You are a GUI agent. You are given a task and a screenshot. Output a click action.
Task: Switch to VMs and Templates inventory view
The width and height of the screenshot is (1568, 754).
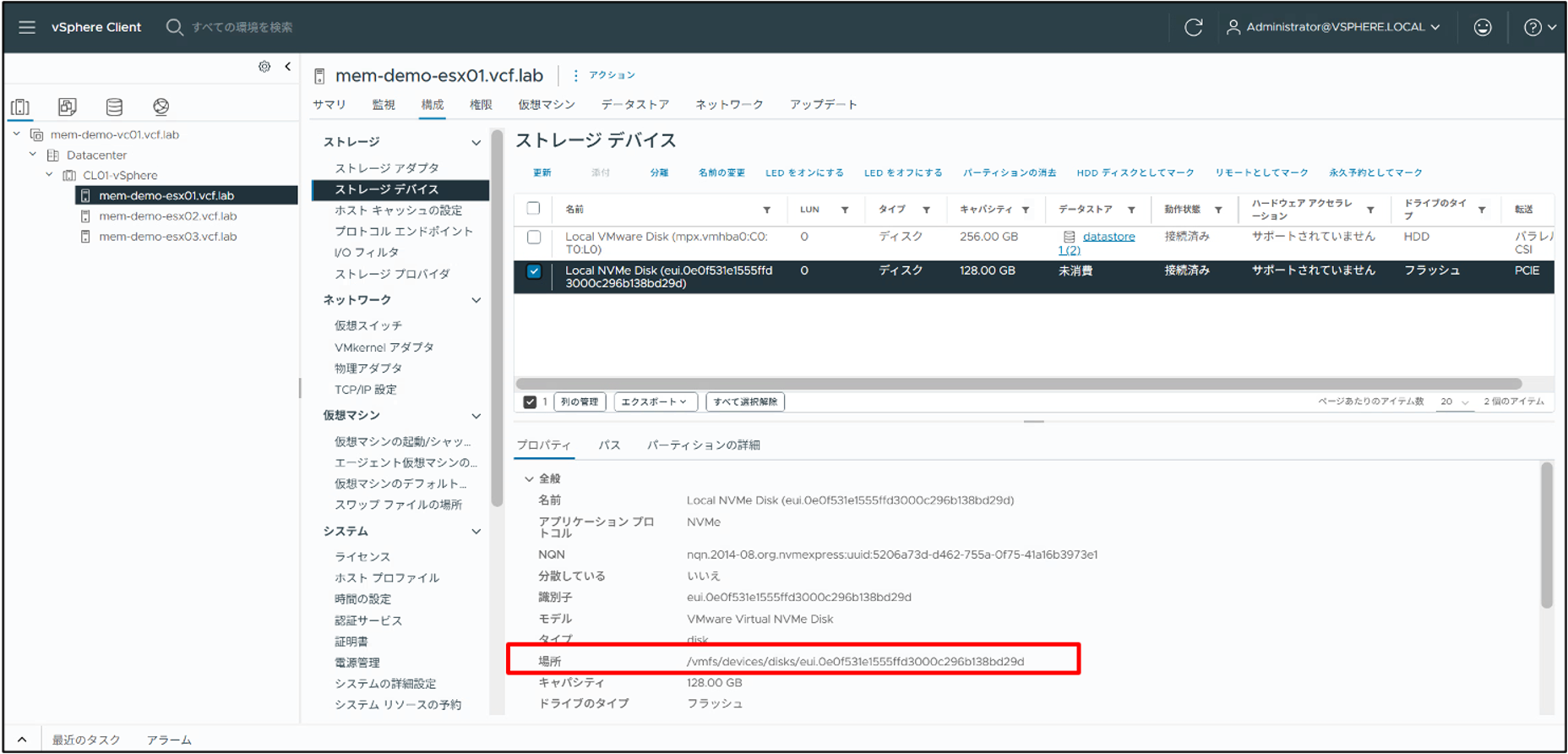pos(67,107)
